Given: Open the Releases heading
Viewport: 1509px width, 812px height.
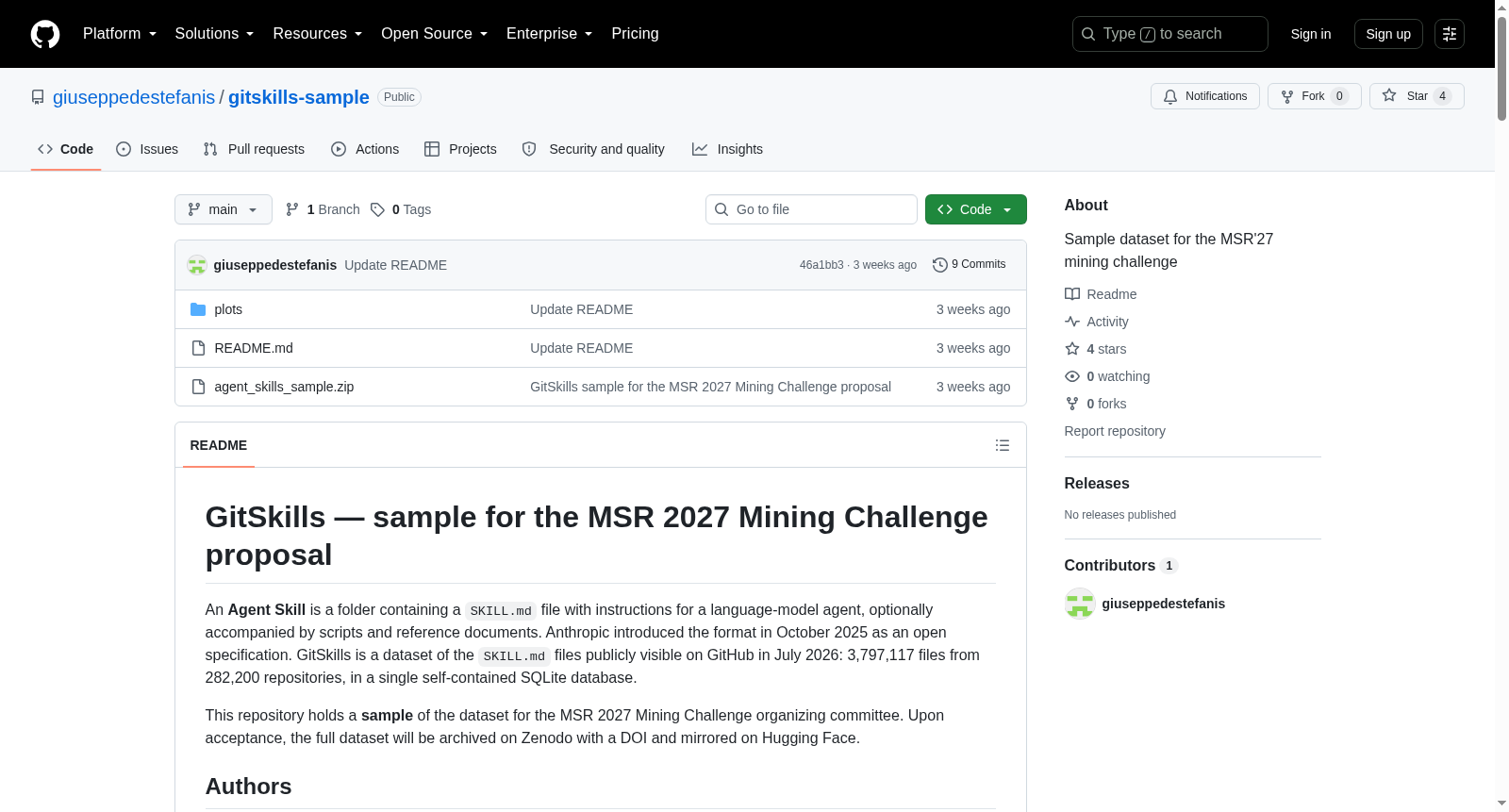Looking at the screenshot, I should 1097,483.
